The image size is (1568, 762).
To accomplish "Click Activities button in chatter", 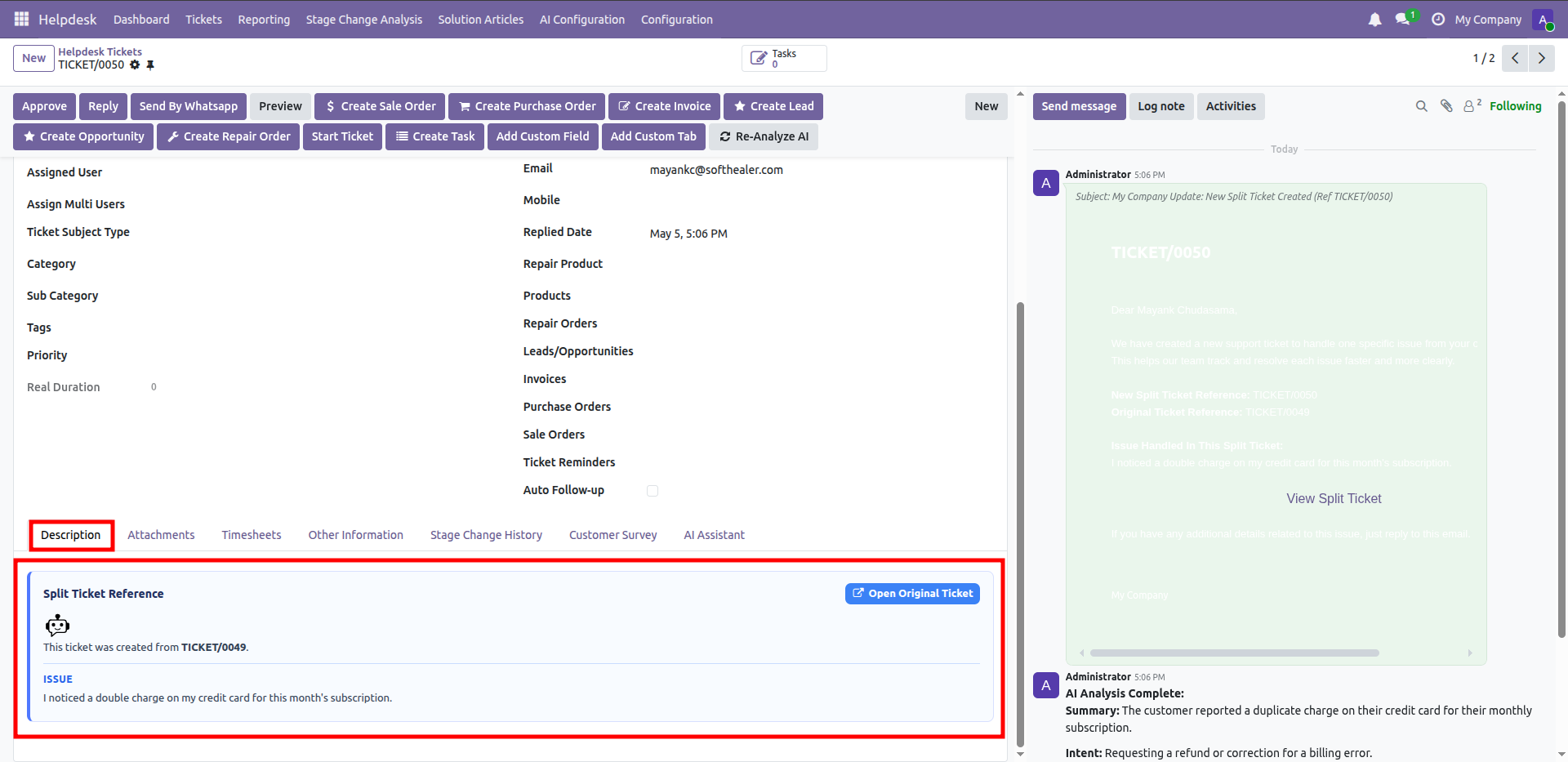I will tap(1231, 106).
